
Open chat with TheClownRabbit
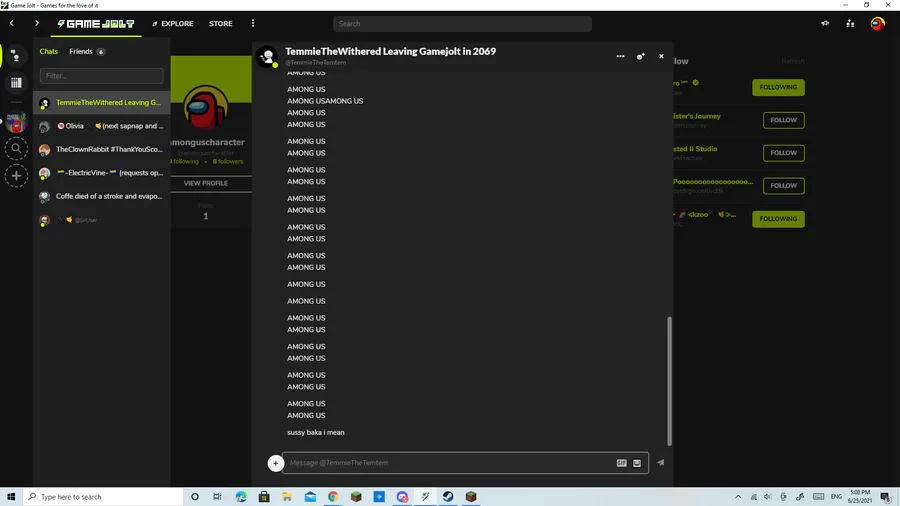(x=102, y=150)
